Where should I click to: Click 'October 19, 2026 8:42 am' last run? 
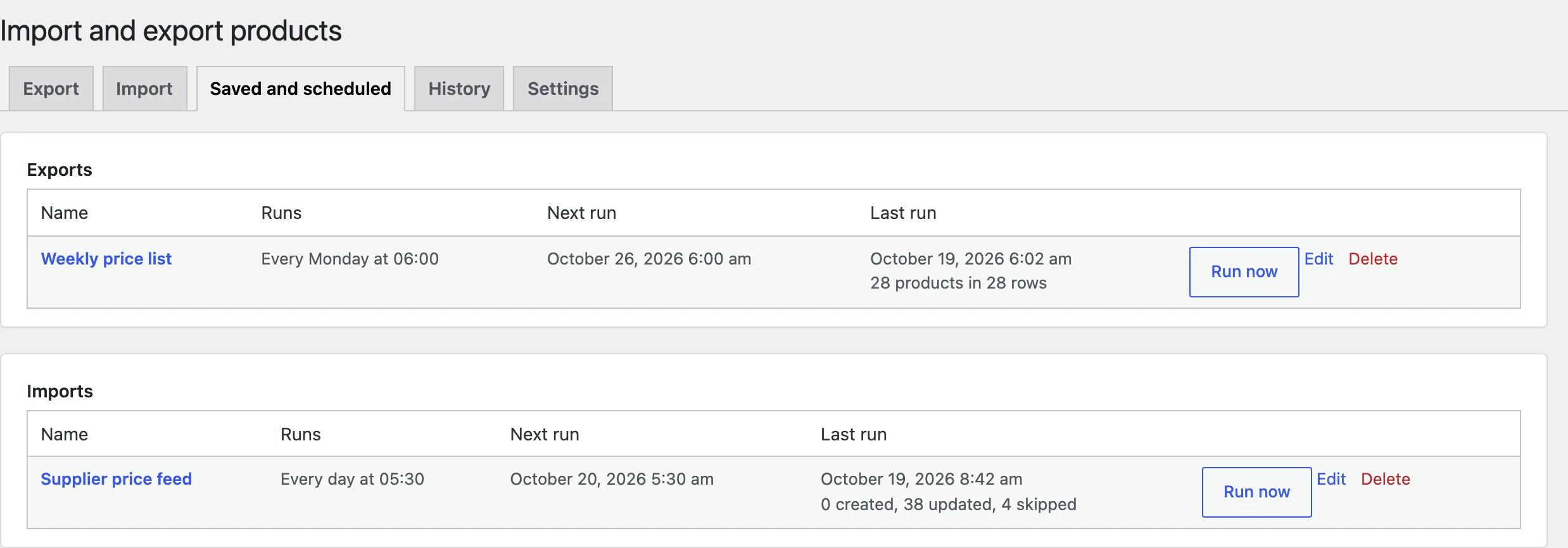coord(921,479)
